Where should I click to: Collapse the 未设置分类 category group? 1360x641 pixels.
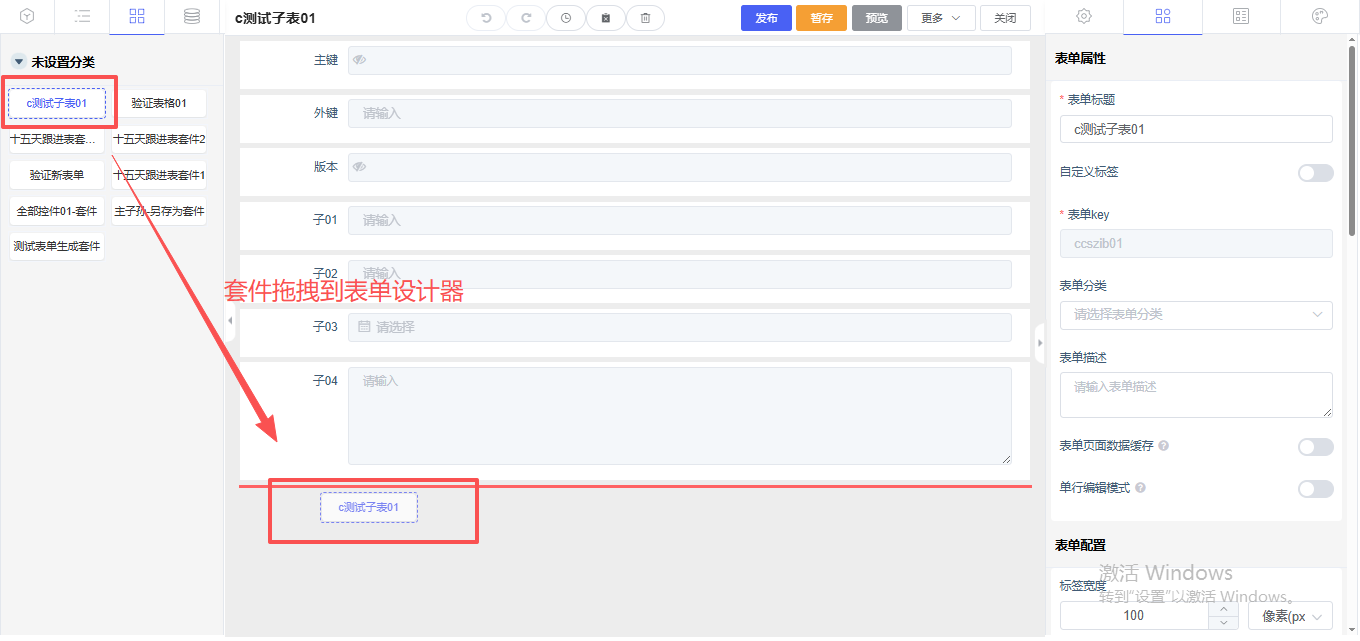[19, 62]
